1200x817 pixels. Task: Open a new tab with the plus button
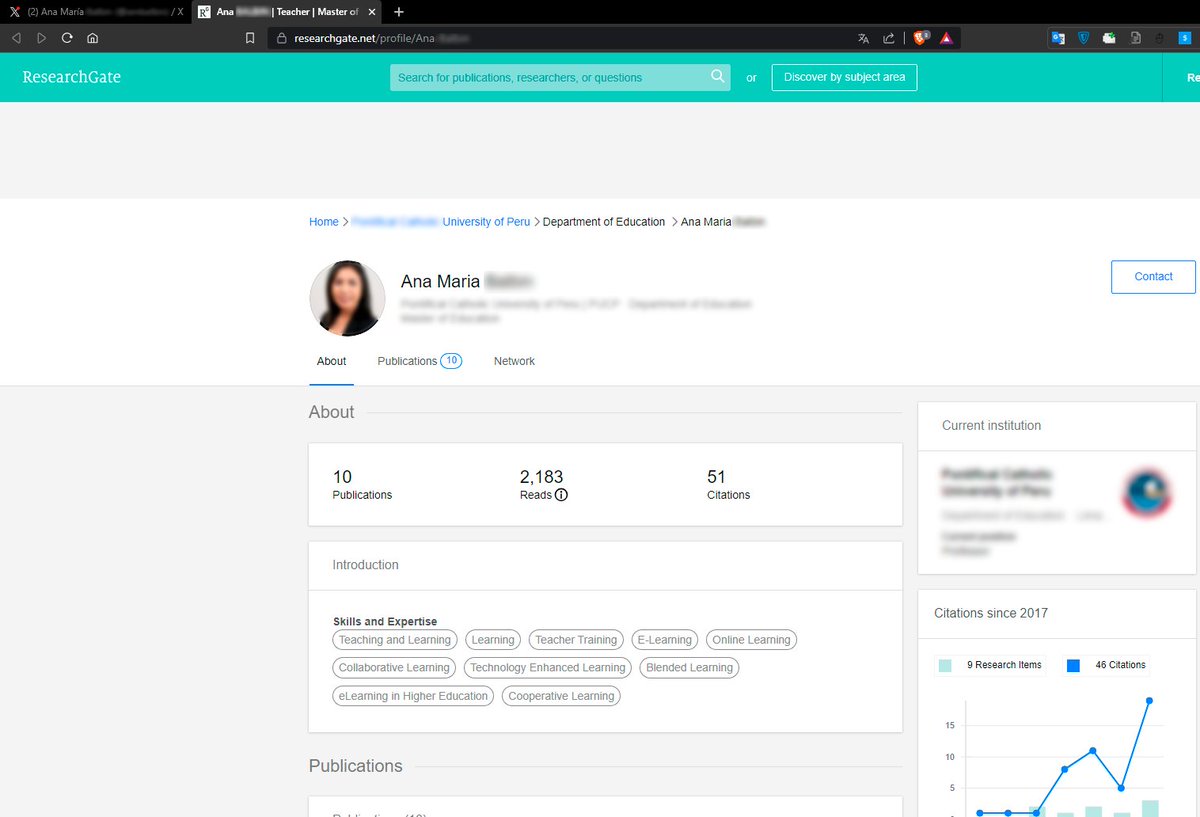pyautogui.click(x=398, y=11)
